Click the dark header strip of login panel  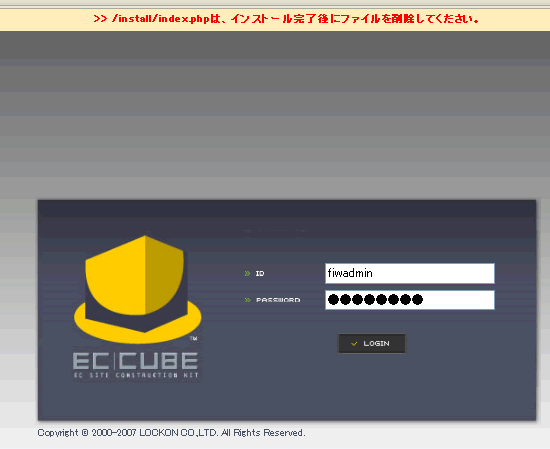(x=287, y=208)
